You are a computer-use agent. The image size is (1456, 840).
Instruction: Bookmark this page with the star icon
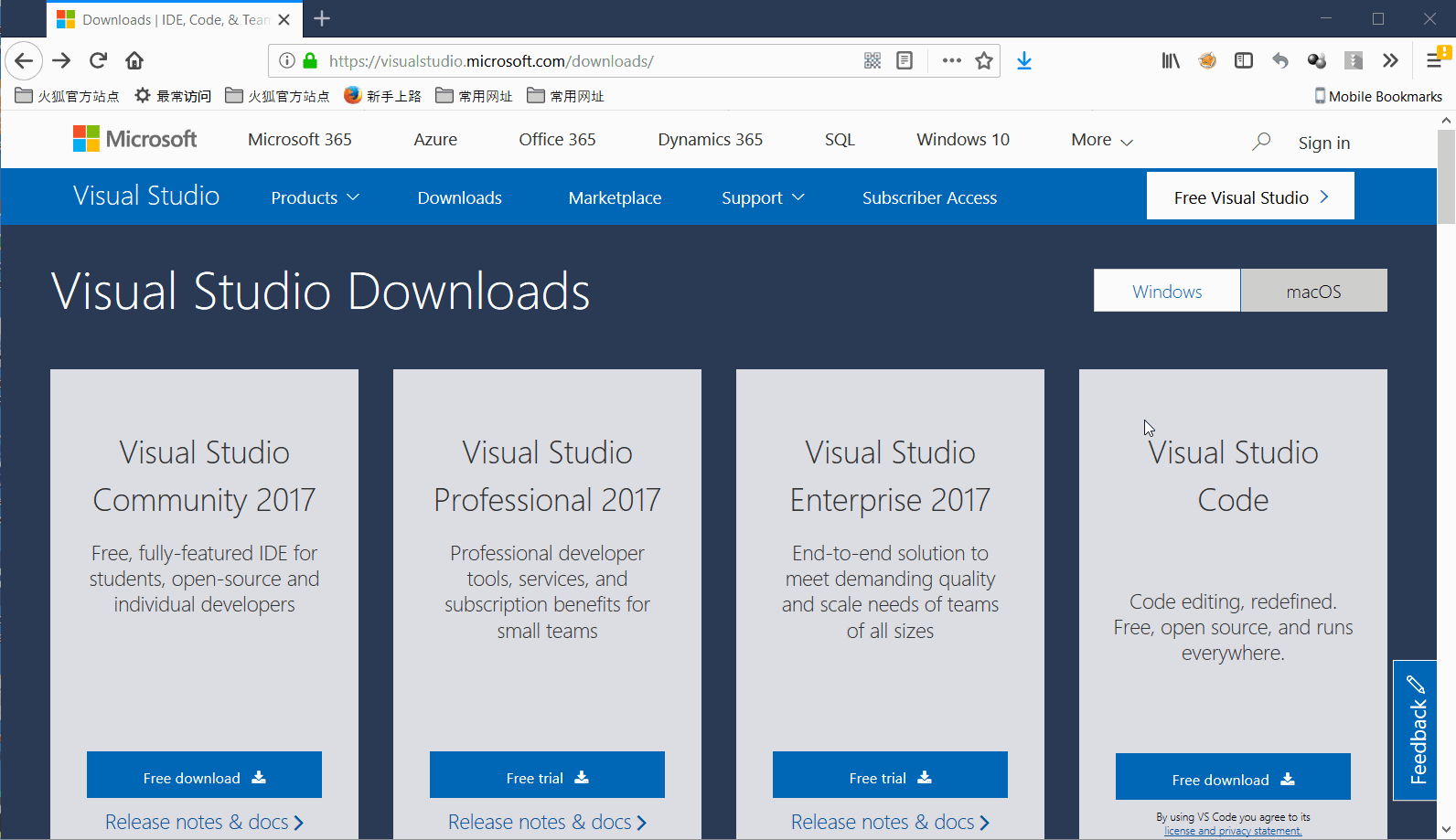pos(984,61)
